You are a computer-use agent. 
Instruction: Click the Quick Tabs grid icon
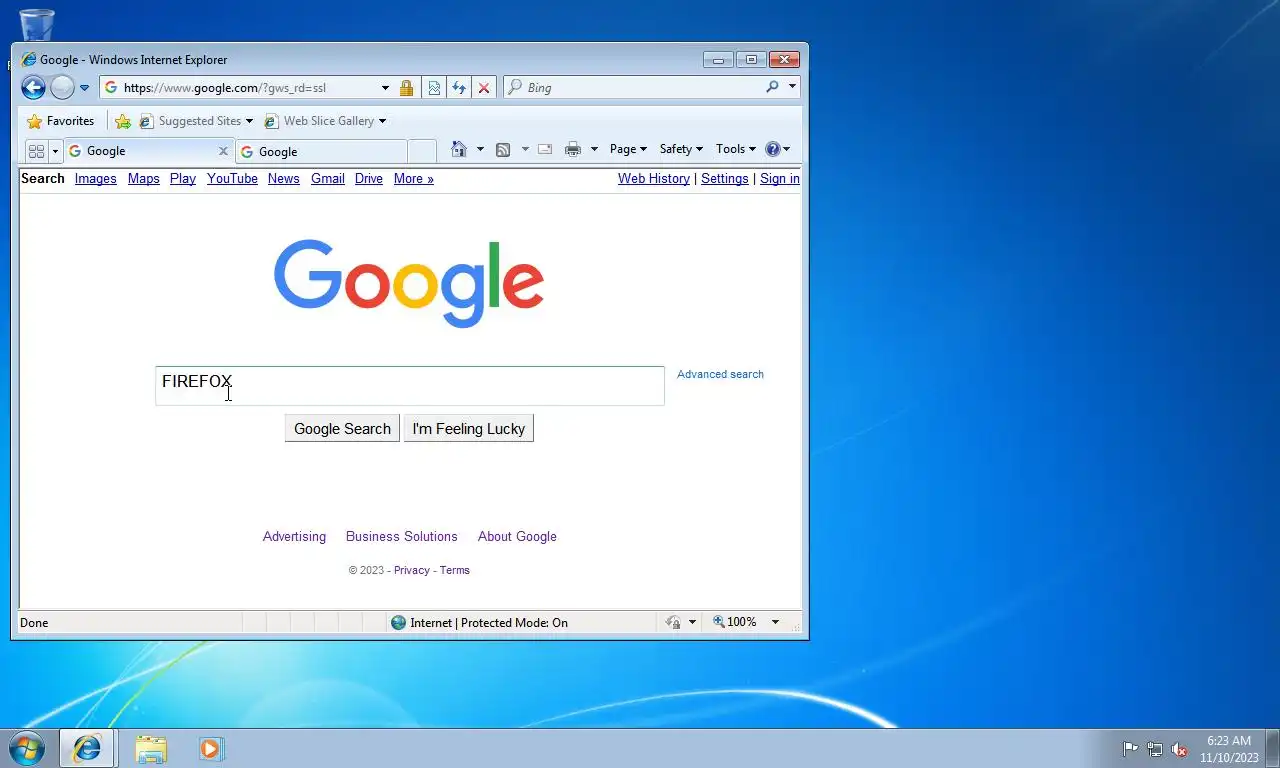36,151
